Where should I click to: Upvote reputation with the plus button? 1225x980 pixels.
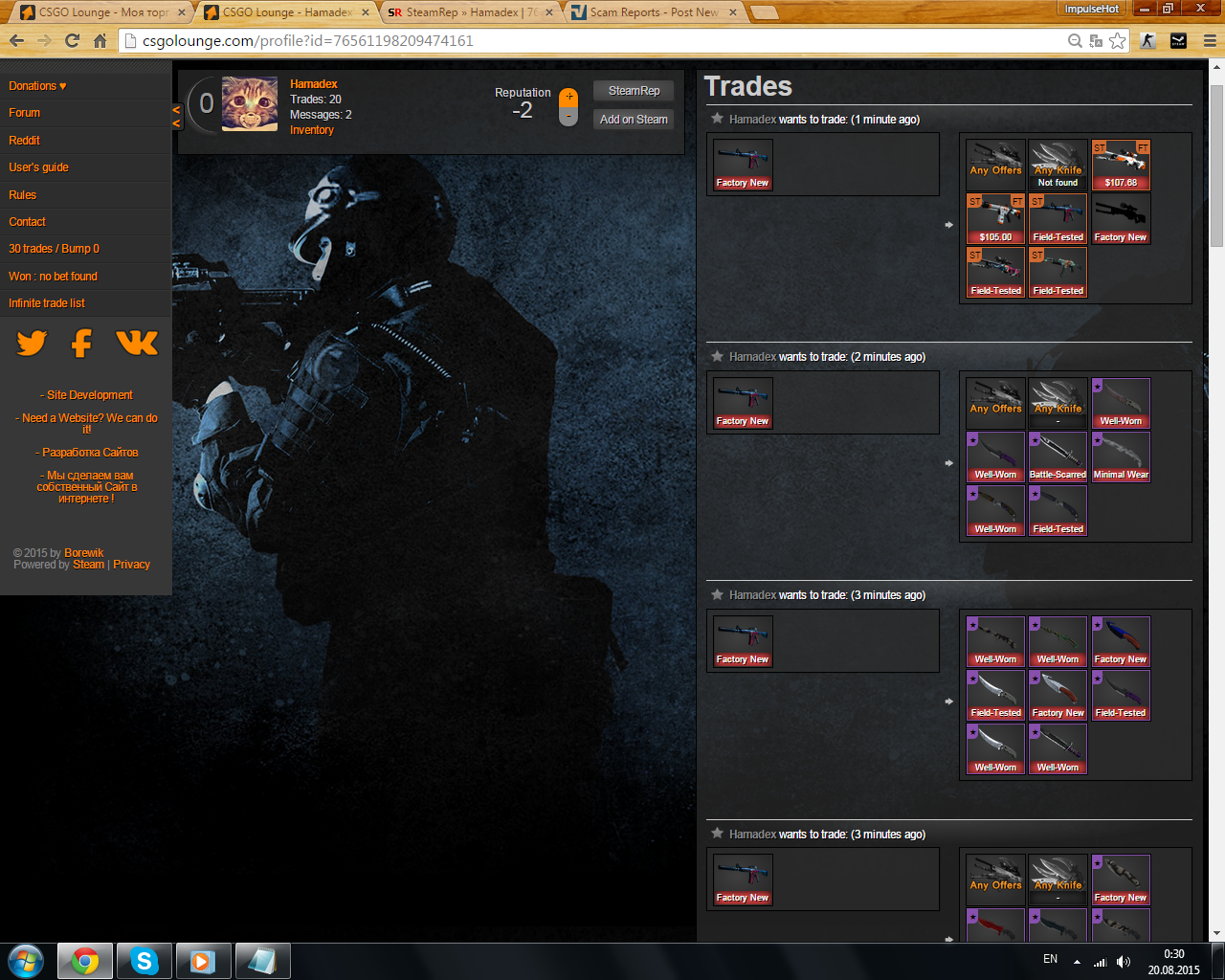(568, 97)
